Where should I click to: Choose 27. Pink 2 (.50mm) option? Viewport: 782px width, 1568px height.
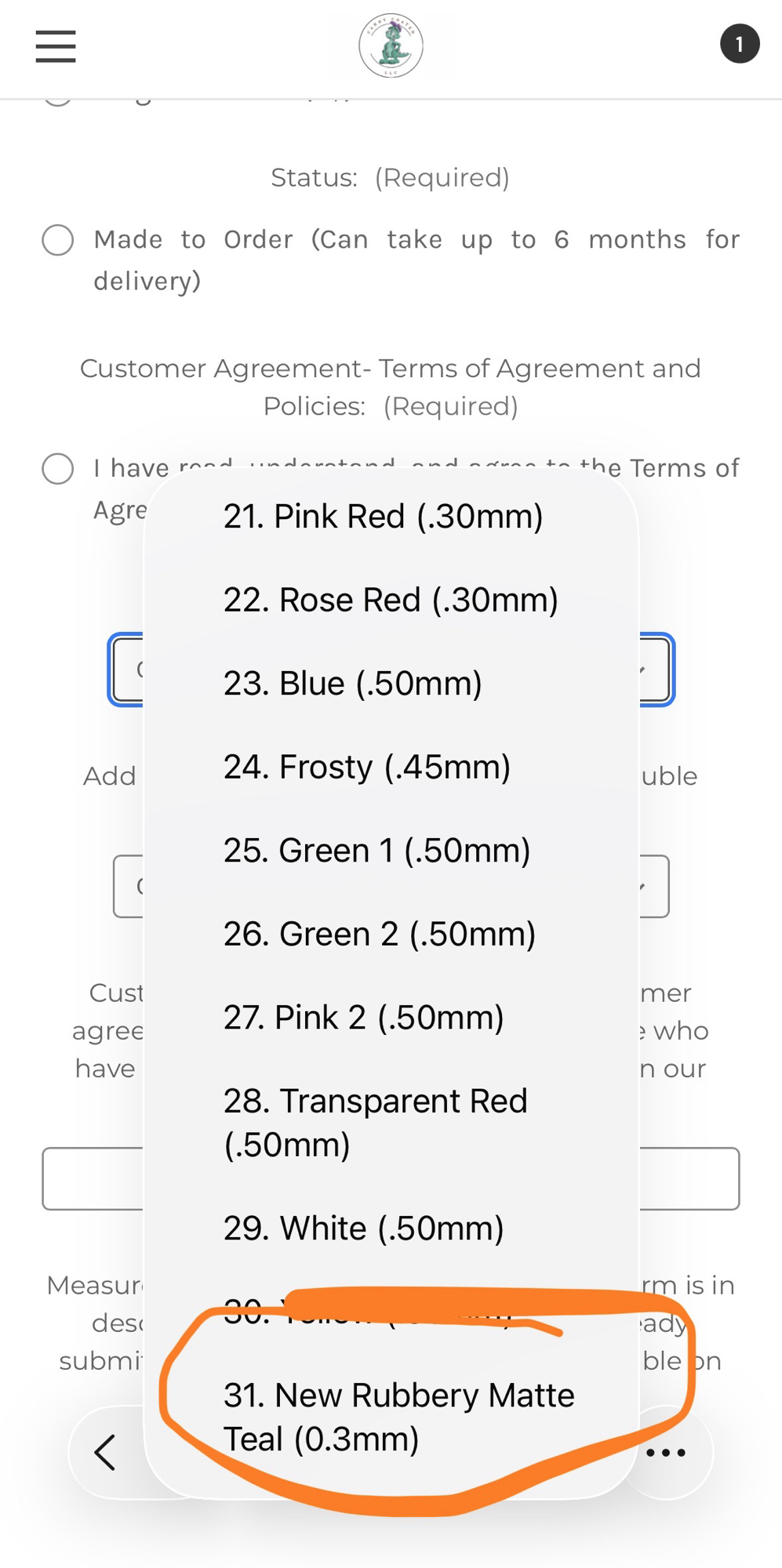pos(363,1018)
